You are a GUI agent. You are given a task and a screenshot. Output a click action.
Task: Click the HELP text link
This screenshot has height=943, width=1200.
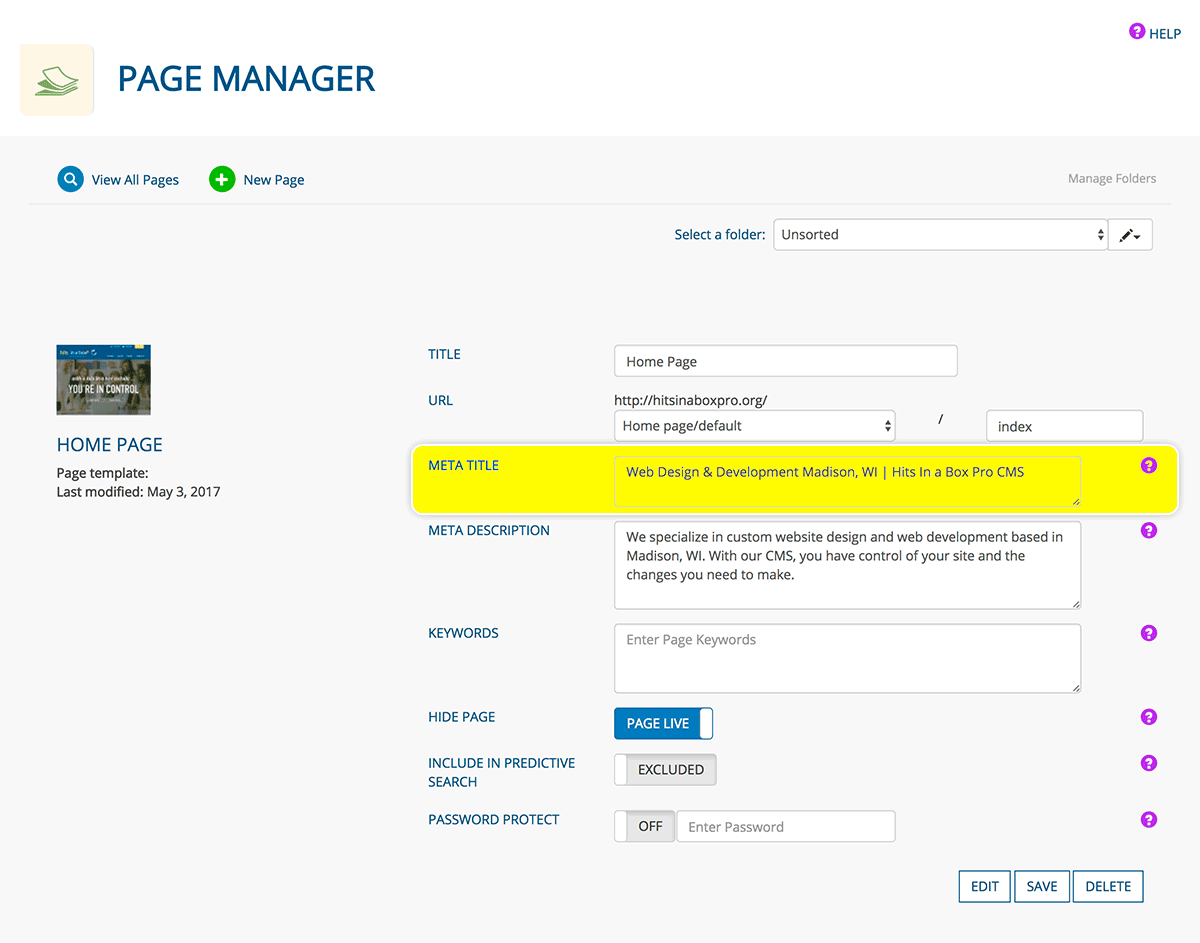pos(1165,33)
